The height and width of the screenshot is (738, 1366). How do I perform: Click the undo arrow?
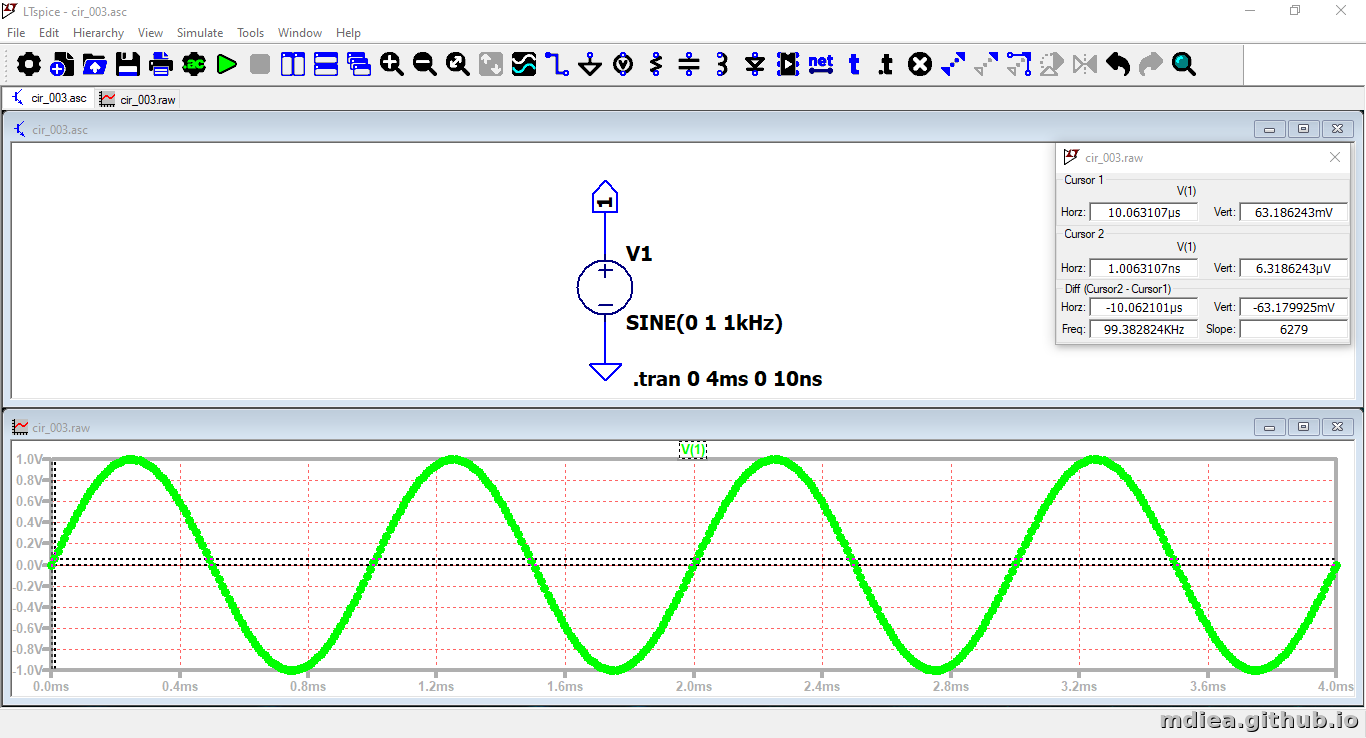(x=1118, y=65)
